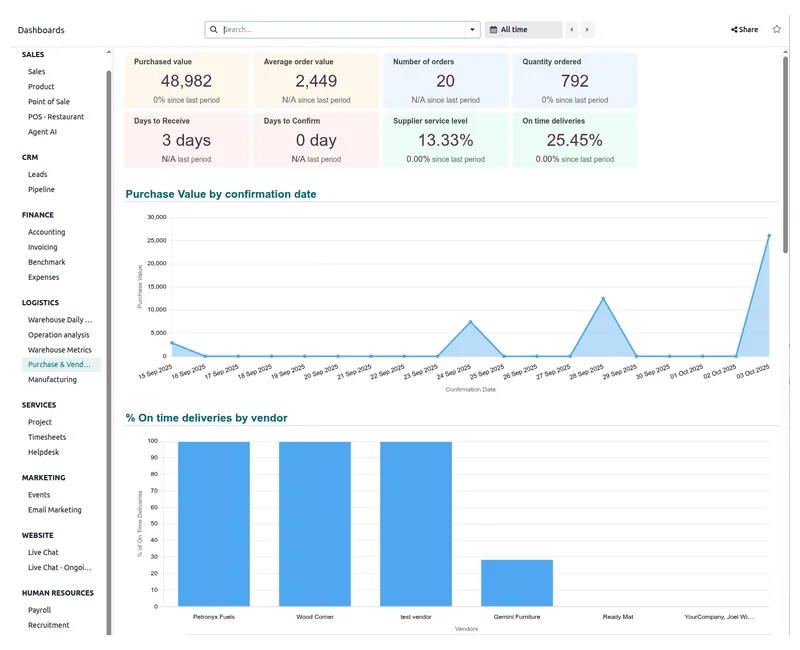
Task: Open the Point of Sale dashboard
Action: click(x=49, y=102)
